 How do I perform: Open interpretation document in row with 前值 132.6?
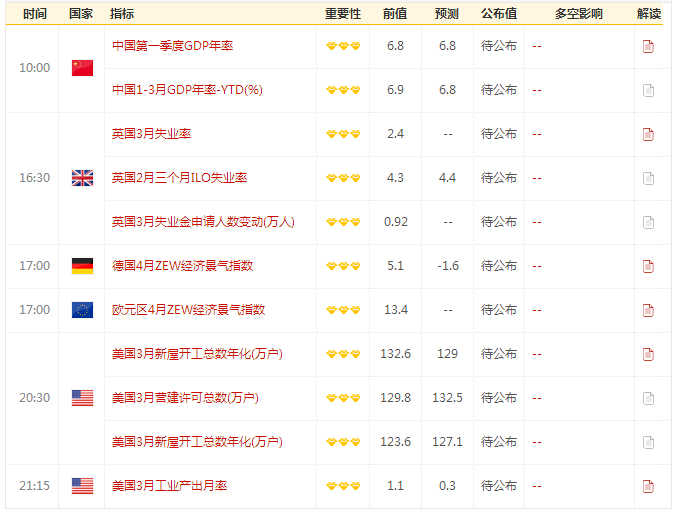click(x=648, y=354)
